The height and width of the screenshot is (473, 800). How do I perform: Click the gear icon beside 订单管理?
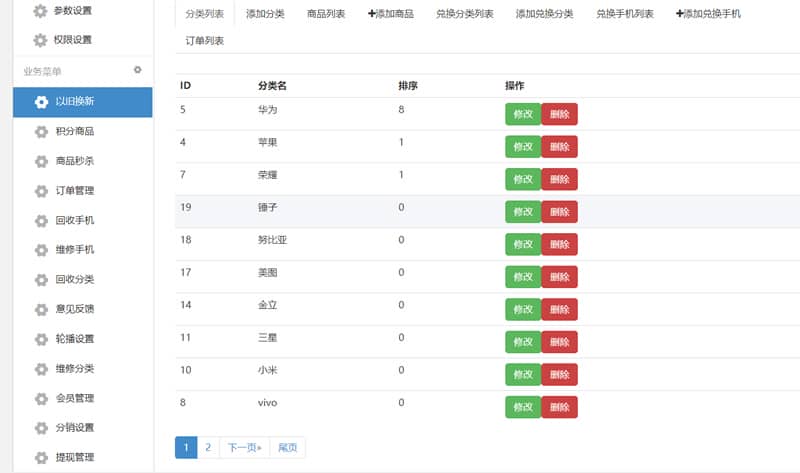(41, 191)
